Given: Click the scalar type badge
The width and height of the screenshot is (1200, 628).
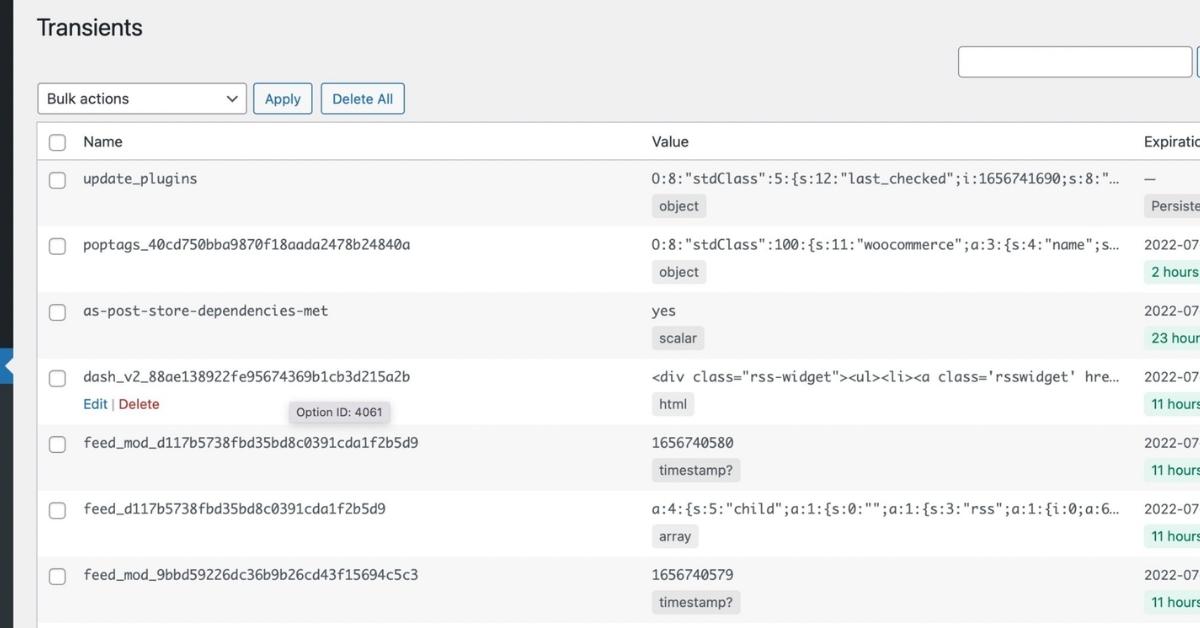Looking at the screenshot, I should (x=678, y=338).
